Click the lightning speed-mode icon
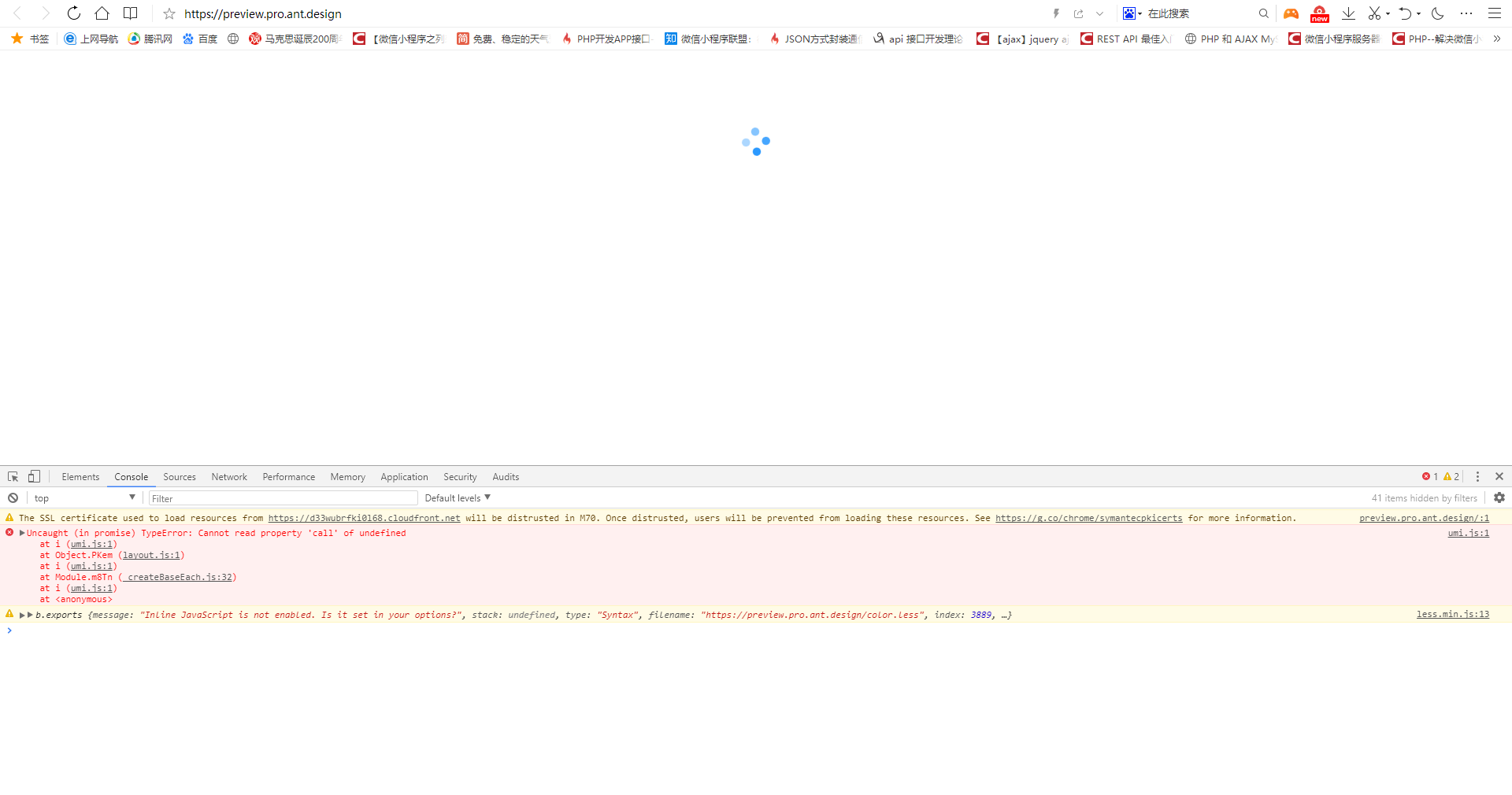This screenshot has width=1512, height=795. point(1056,13)
